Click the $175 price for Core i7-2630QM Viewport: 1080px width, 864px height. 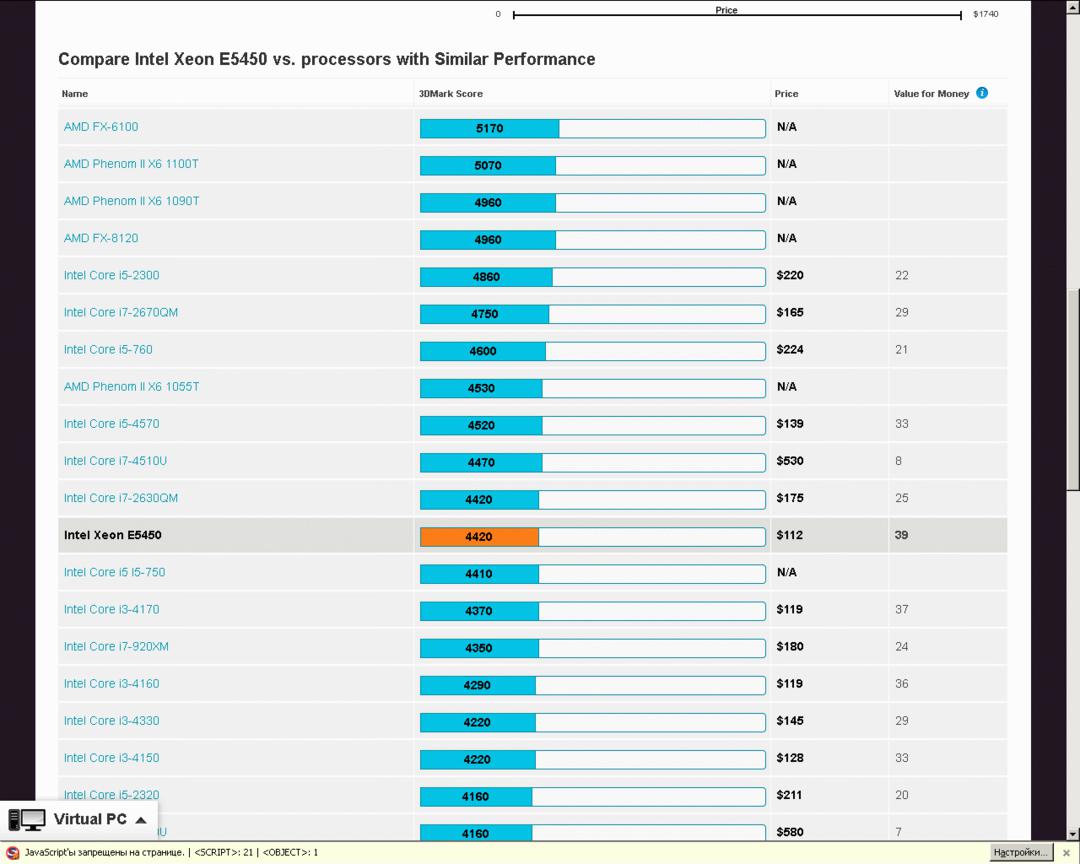coord(789,499)
